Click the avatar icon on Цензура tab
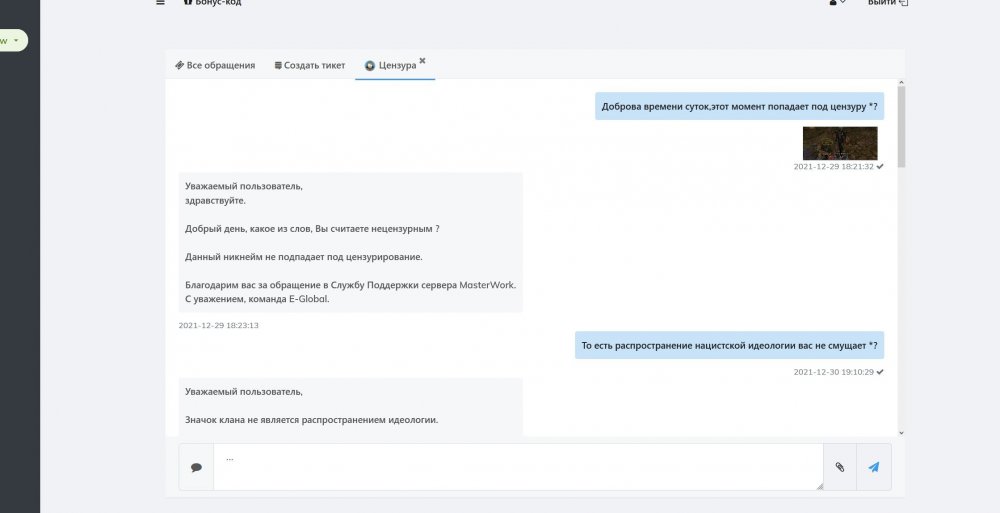Screen dimensions: 1000x513 coord(370,65)
